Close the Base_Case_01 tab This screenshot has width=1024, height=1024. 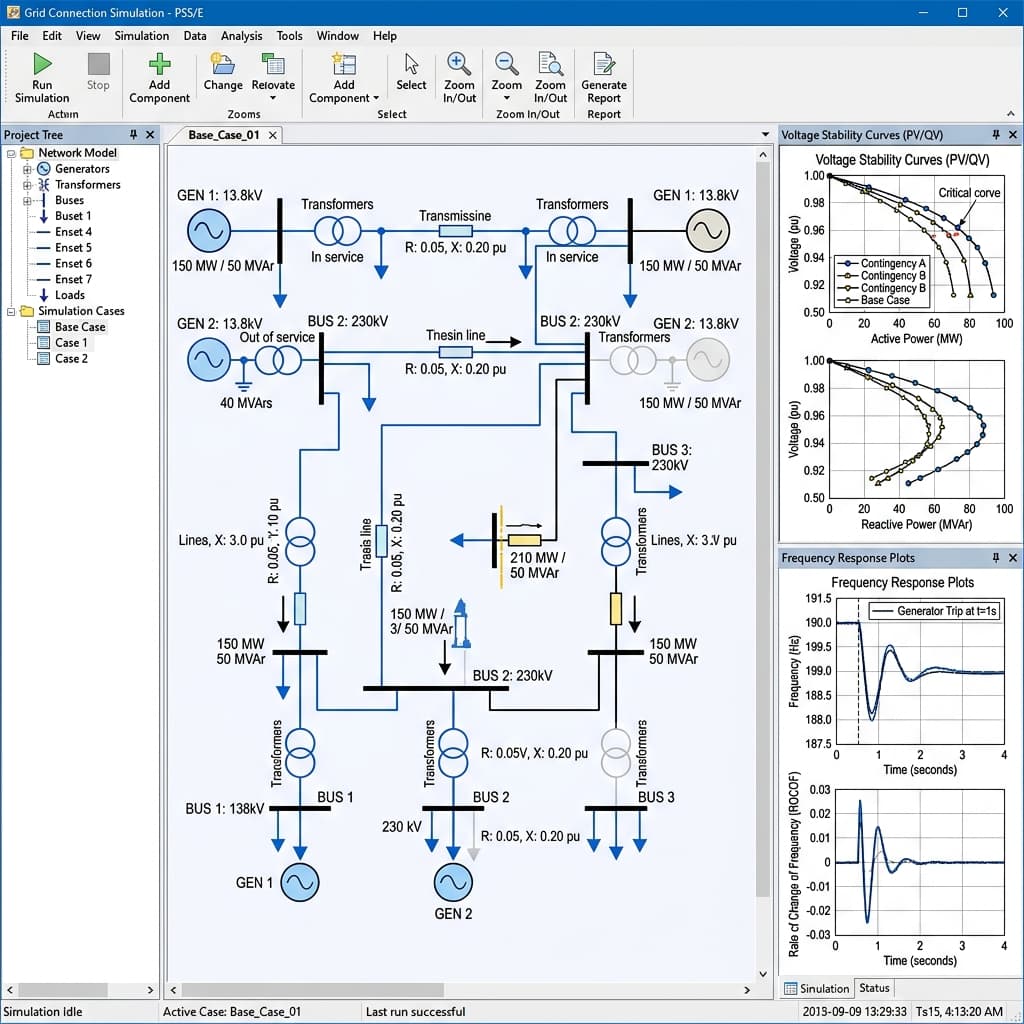pos(273,135)
